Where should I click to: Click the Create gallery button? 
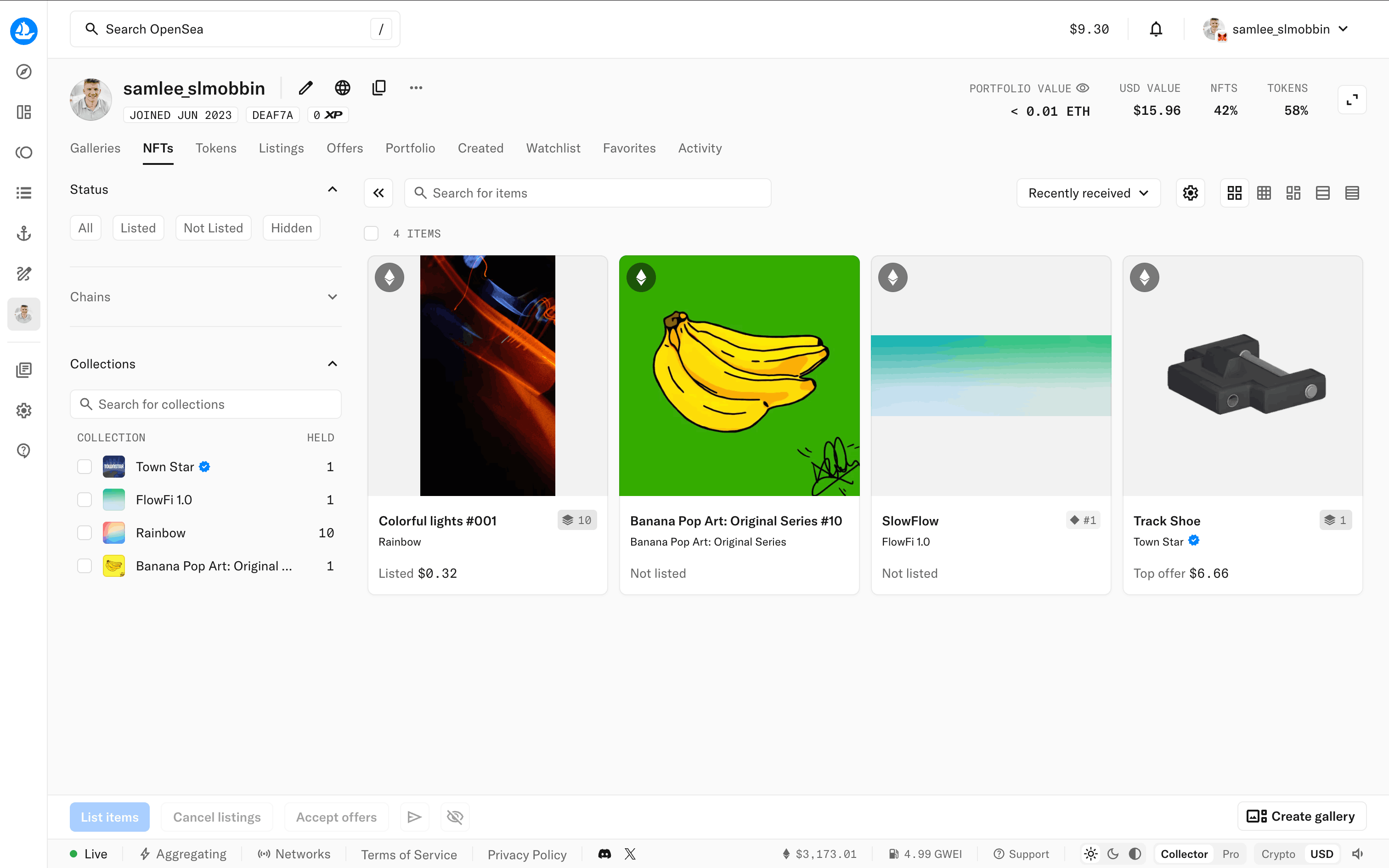click(x=1301, y=817)
